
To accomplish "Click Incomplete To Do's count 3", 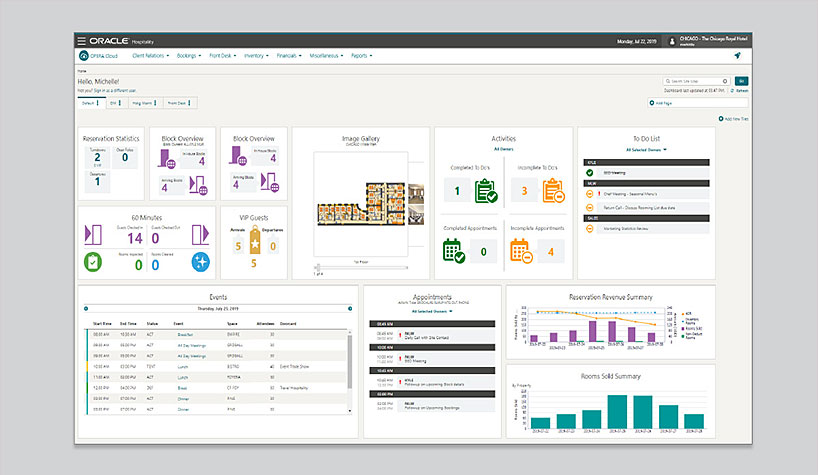I will tap(524, 191).
